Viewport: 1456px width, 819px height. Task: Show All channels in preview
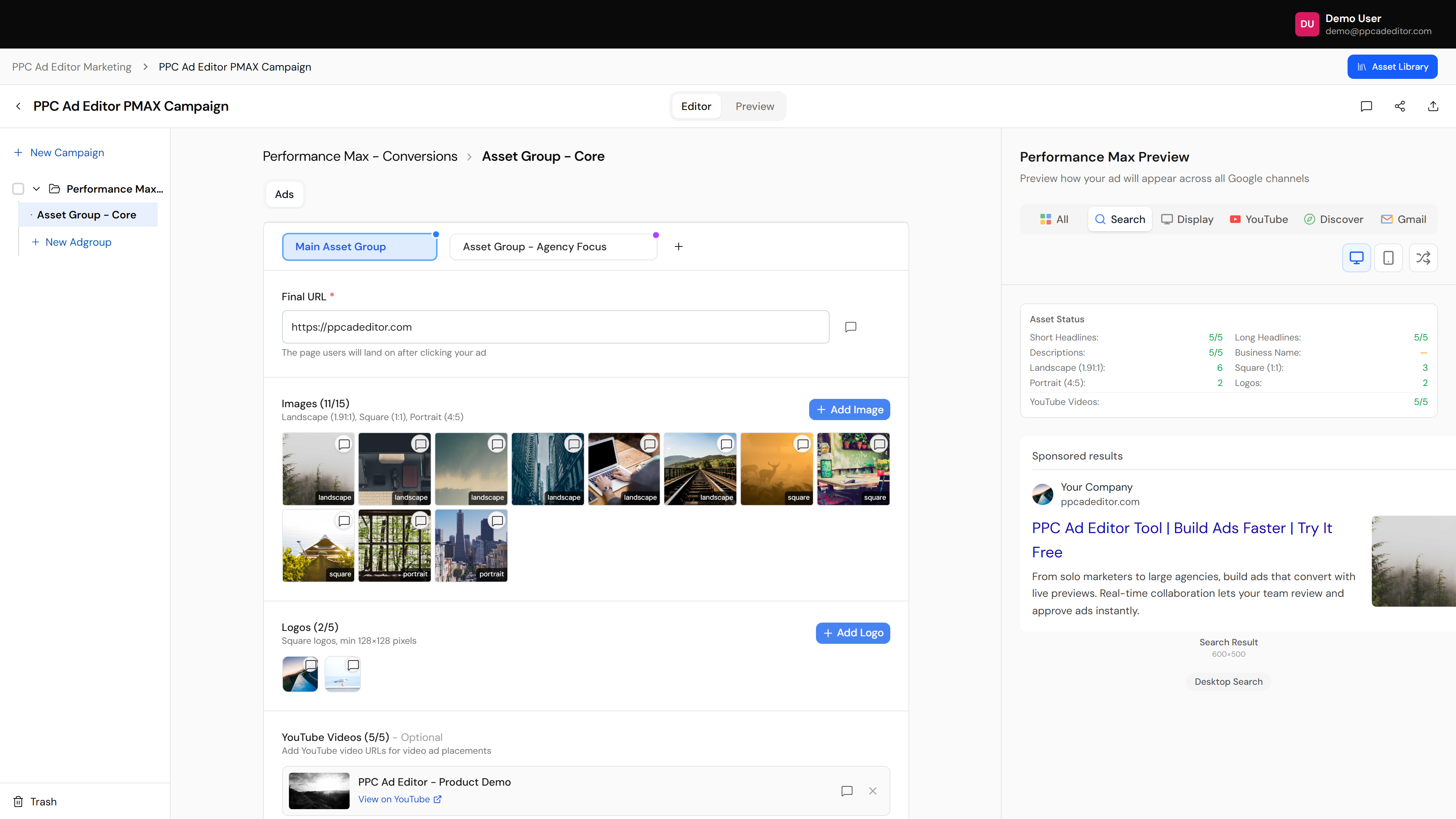tap(1054, 219)
